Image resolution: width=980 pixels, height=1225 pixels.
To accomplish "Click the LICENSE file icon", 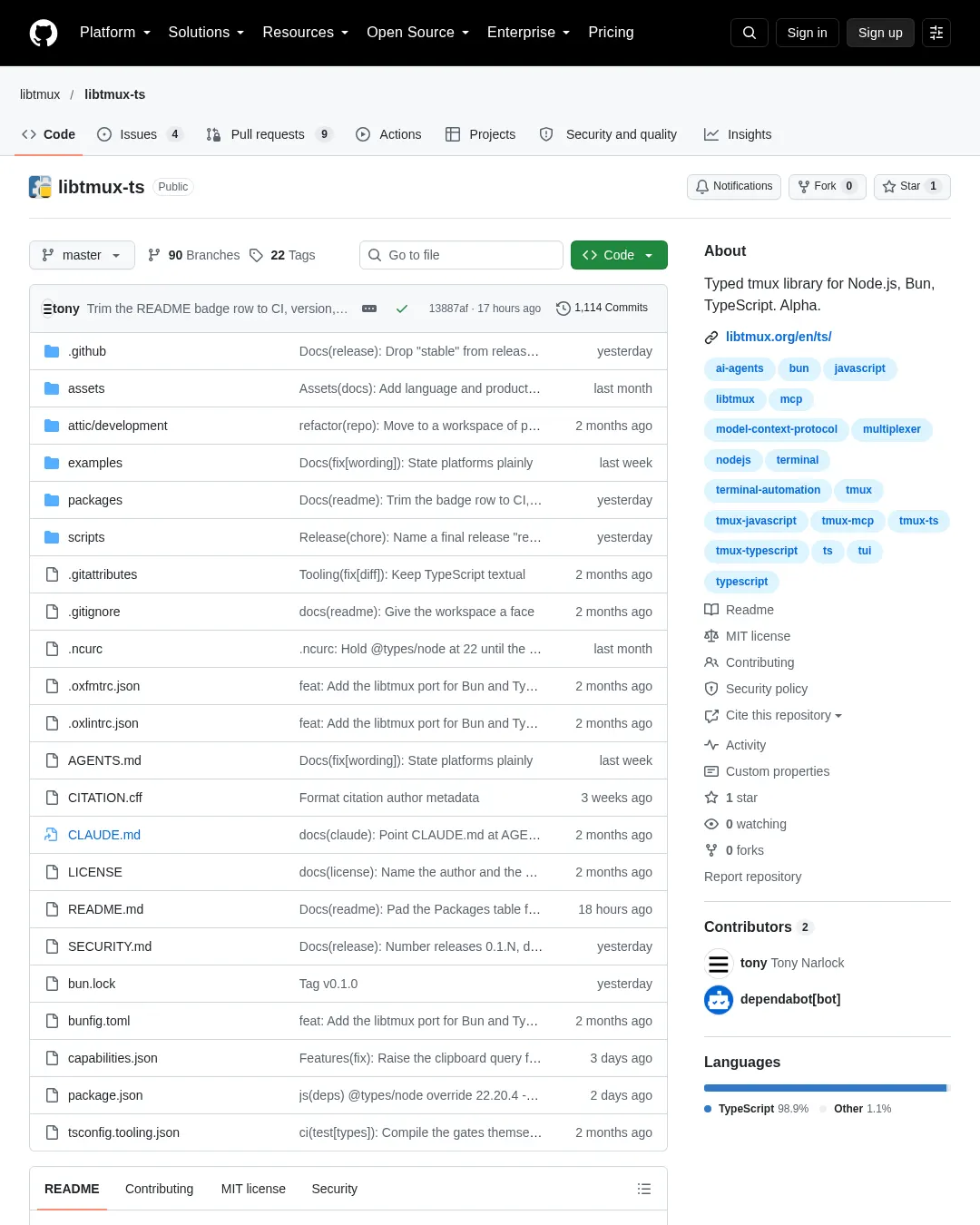I will click(52, 872).
